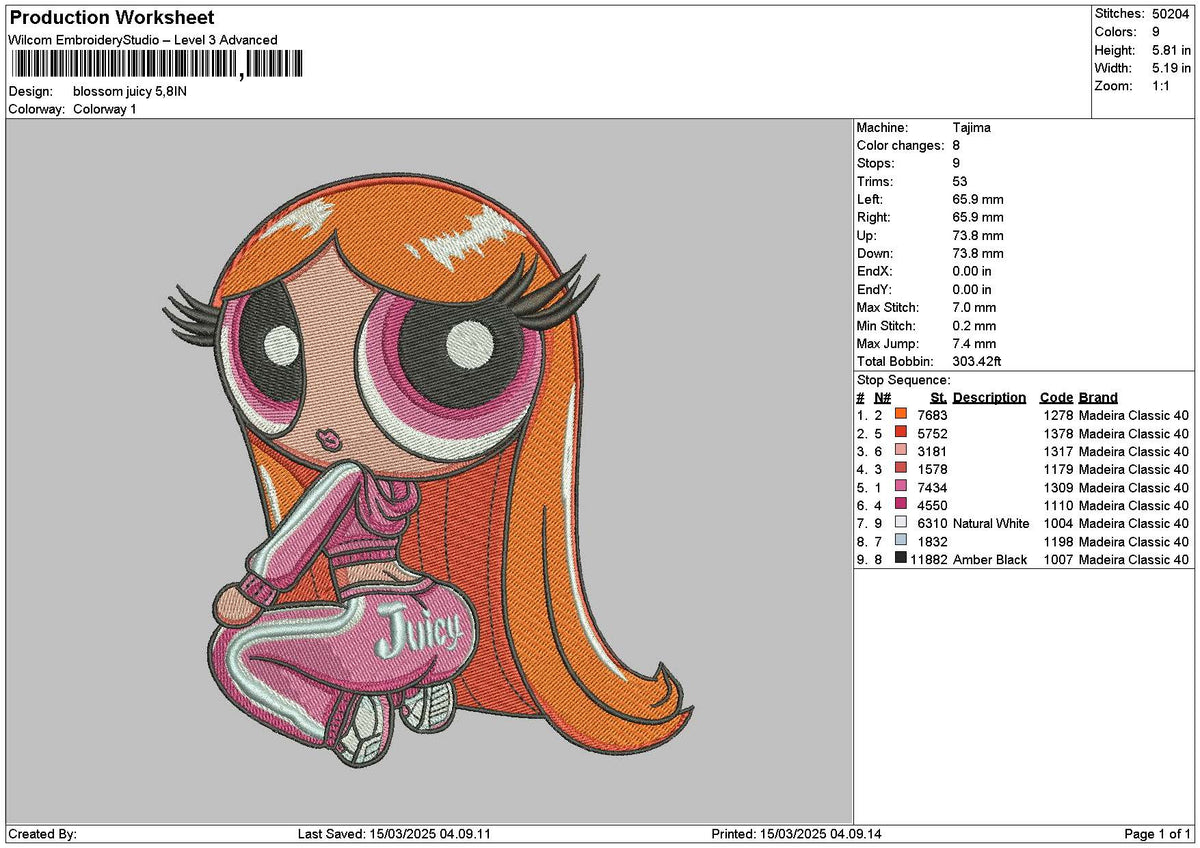
Task: Select the 'Page 1 of 1' footer text
Action: pyautogui.click(x=1157, y=834)
